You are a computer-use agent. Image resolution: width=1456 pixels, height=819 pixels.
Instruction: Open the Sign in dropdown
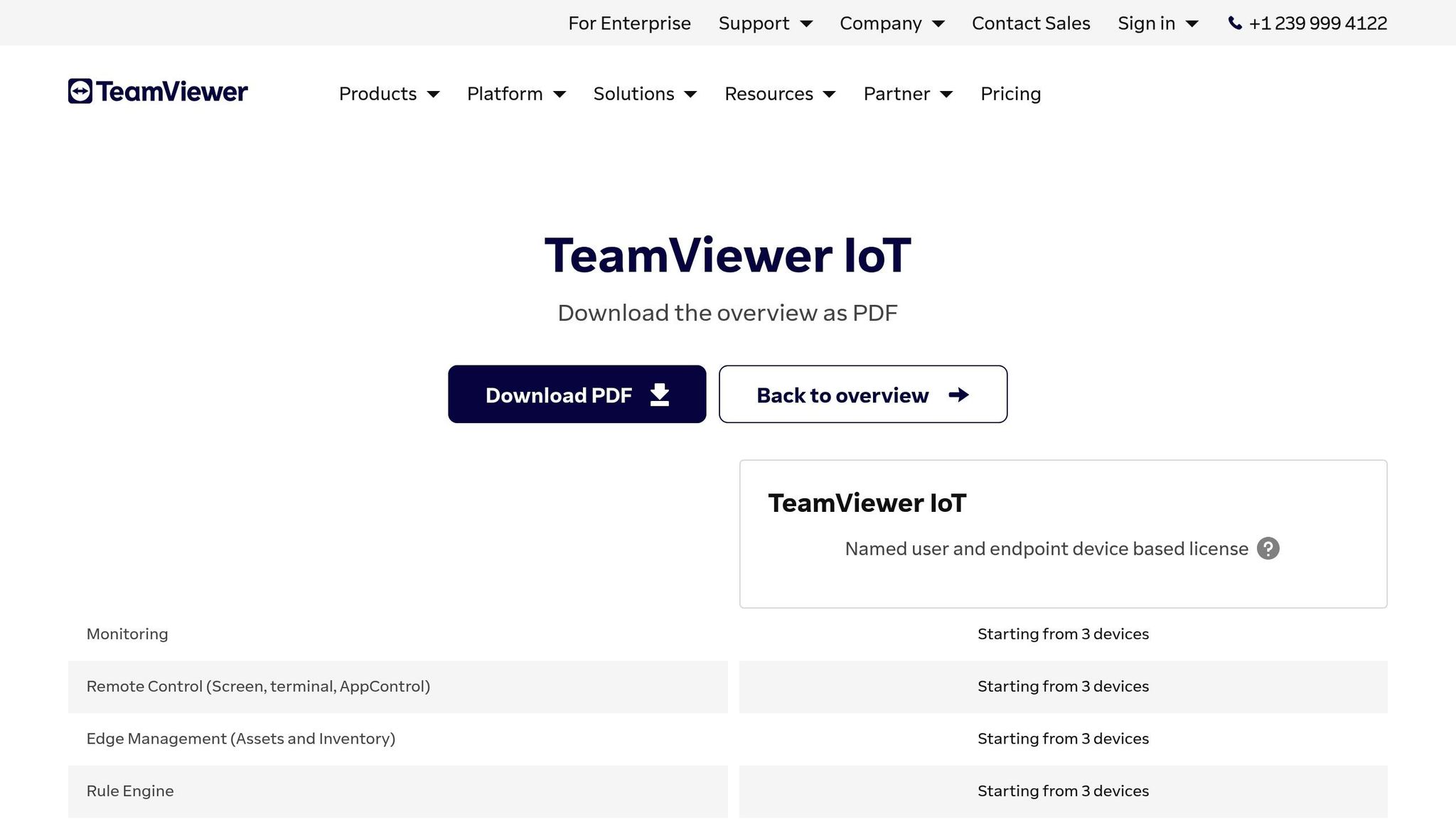1158,23
